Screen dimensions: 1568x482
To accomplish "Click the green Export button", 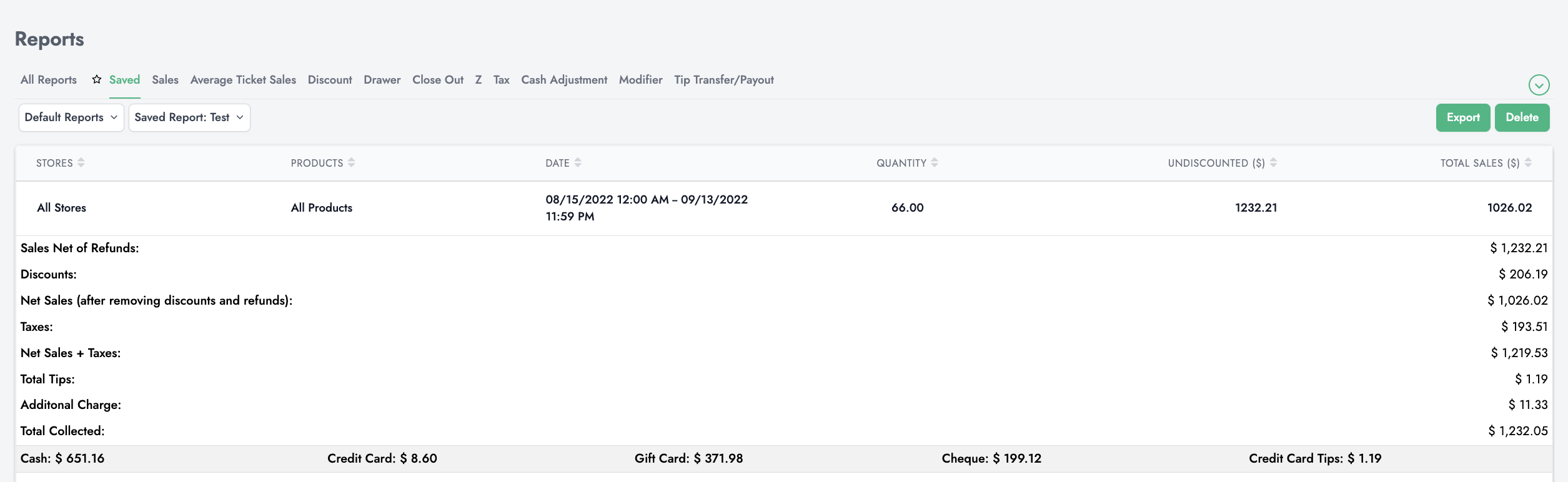I will (1463, 117).
